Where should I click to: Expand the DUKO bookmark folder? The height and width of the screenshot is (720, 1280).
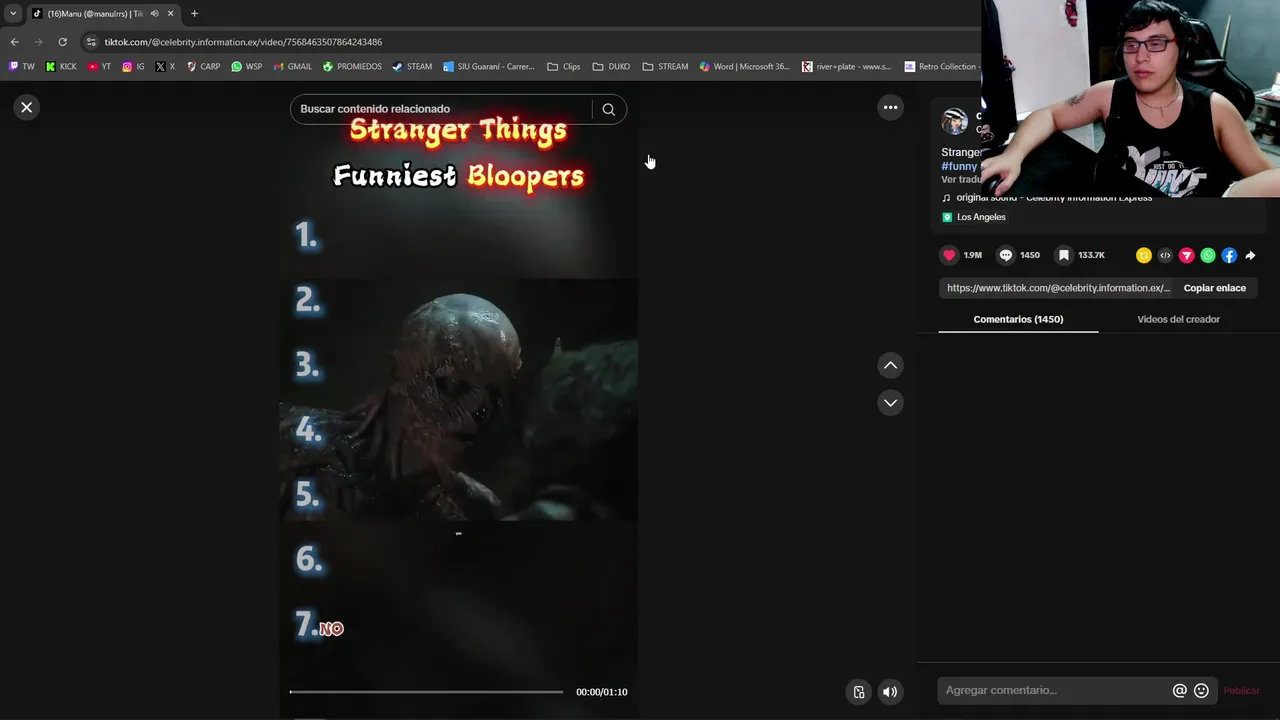pos(611,67)
